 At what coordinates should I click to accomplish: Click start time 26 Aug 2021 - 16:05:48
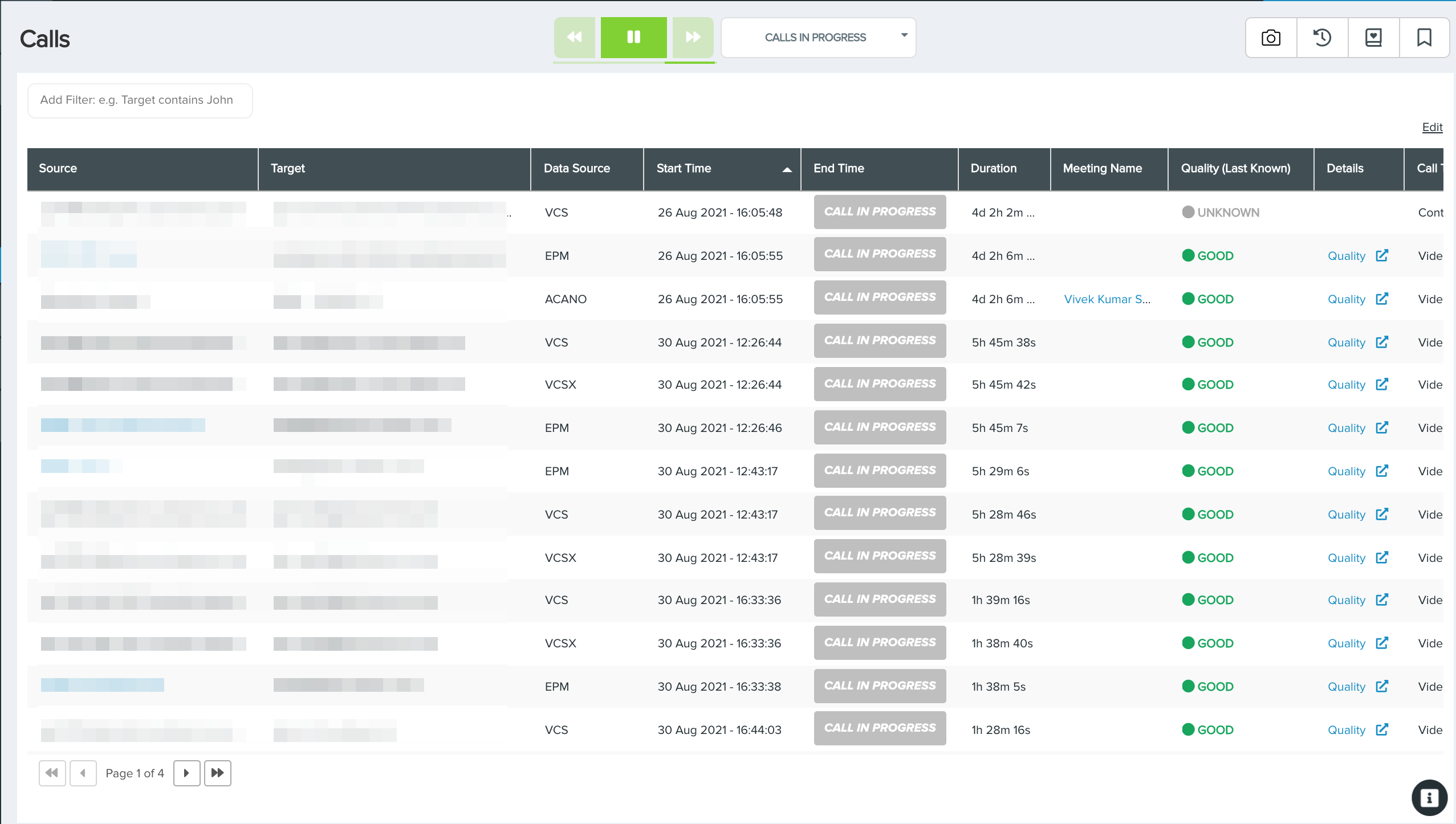pos(719,213)
